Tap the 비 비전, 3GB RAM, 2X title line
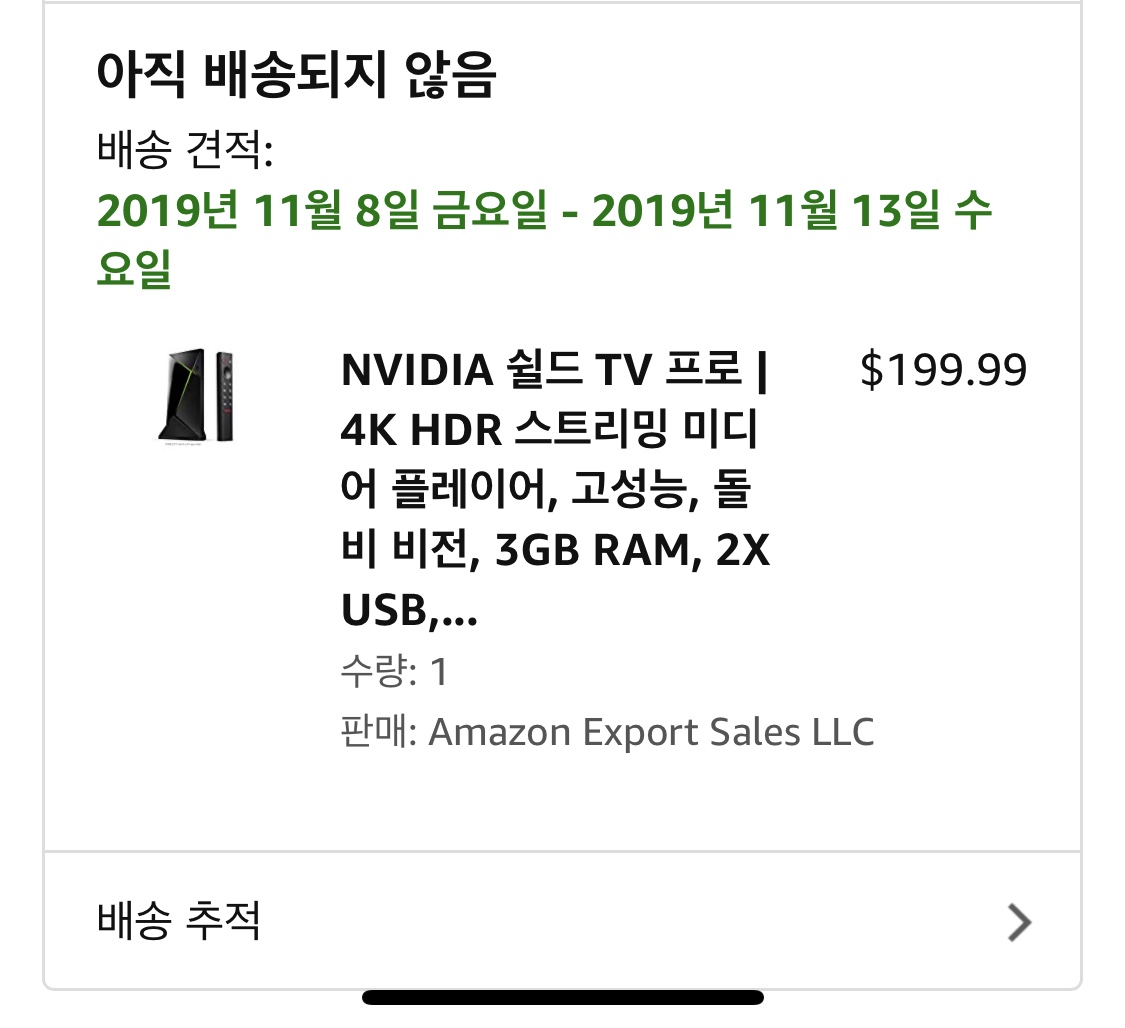The image size is (1125, 1028). pos(555,550)
